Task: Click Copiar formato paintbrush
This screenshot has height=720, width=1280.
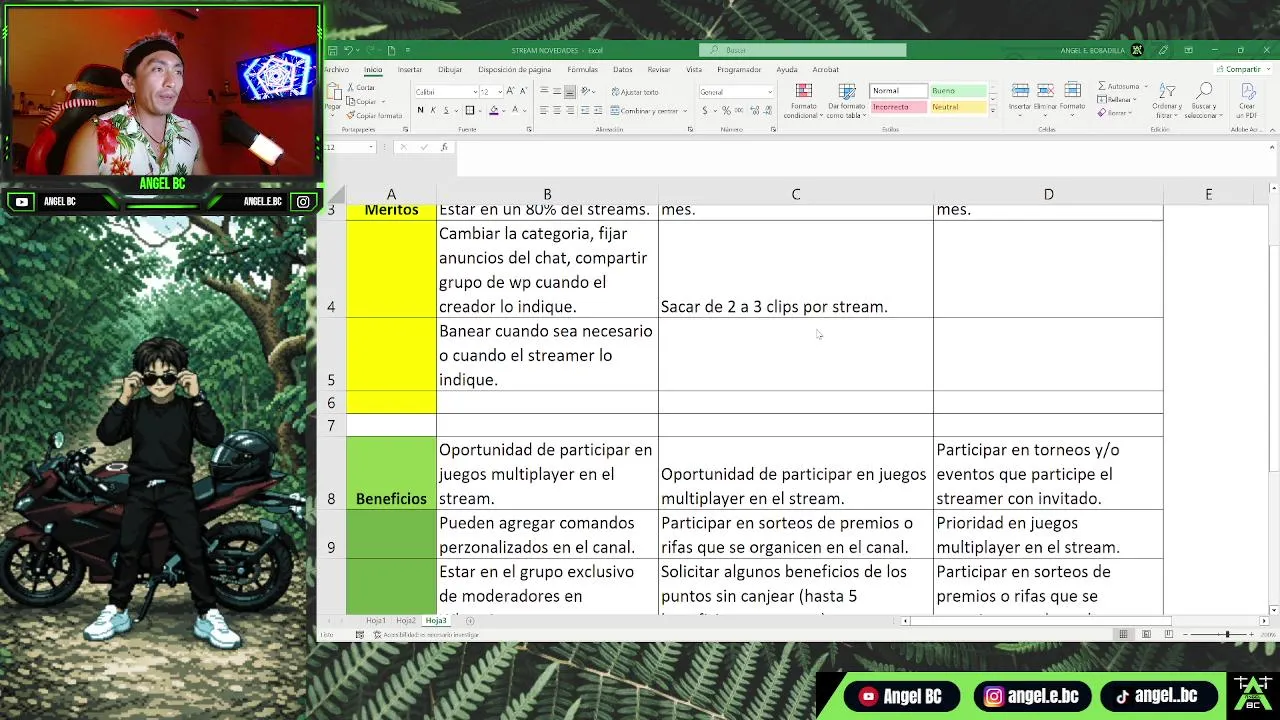Action: pos(374,116)
